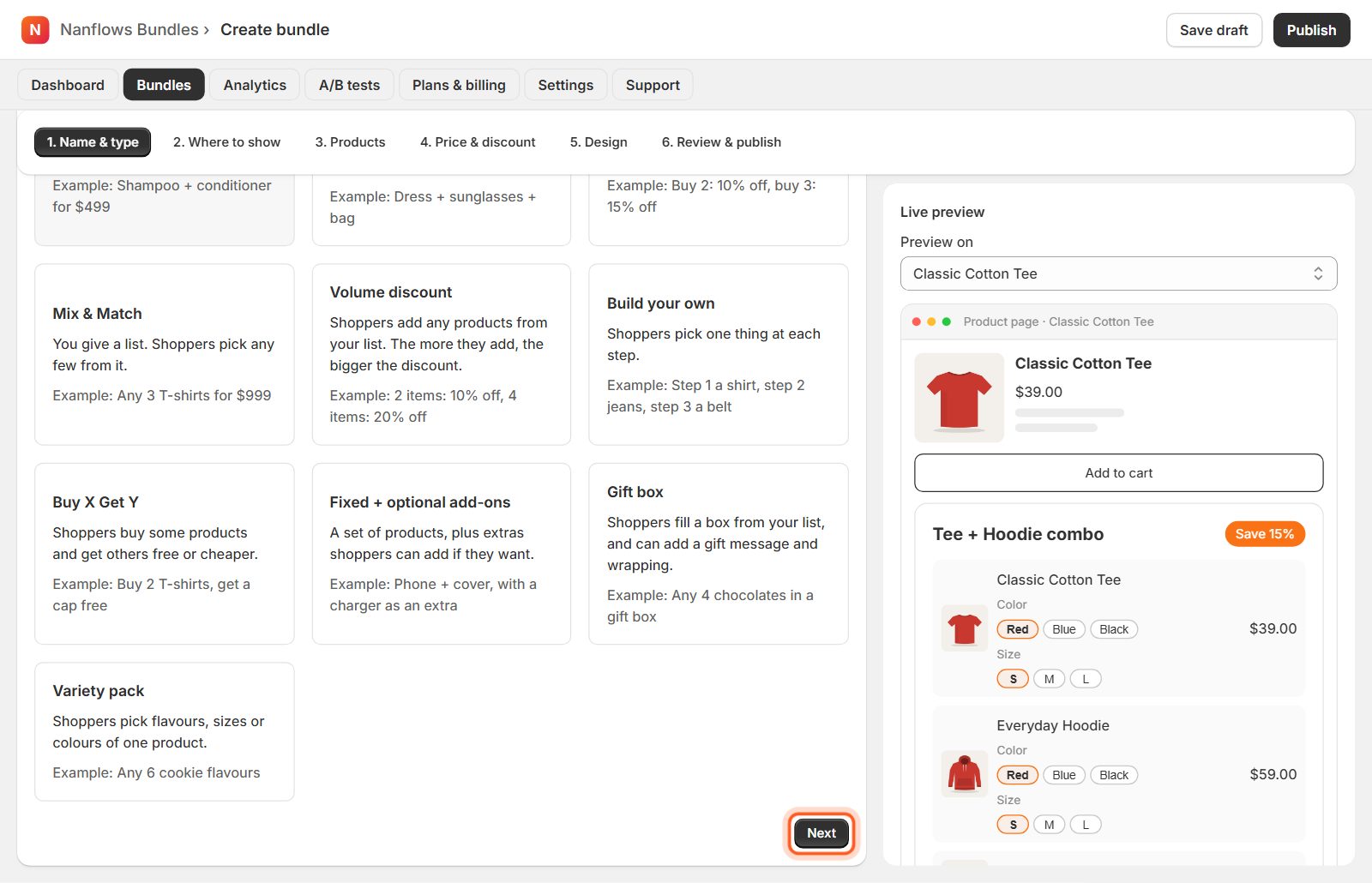Jump to step 2 Where to show
The height and width of the screenshot is (883, 1372).
226,142
